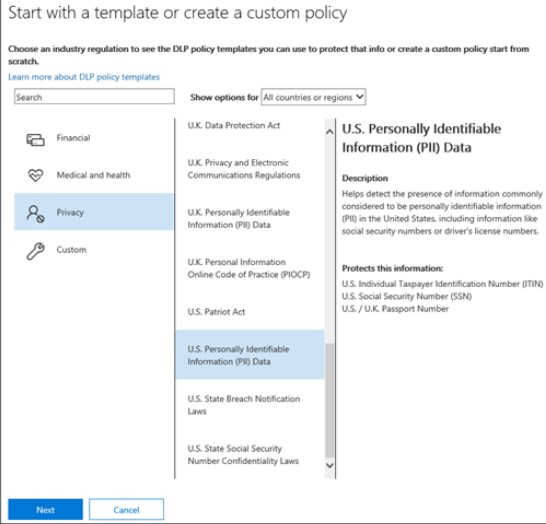
Task: Open the All countries or regions dropdown
Action: (x=313, y=97)
